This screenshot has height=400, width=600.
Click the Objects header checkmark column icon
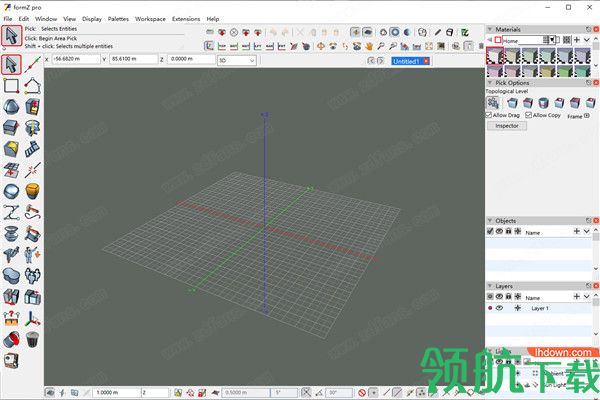tap(490, 231)
